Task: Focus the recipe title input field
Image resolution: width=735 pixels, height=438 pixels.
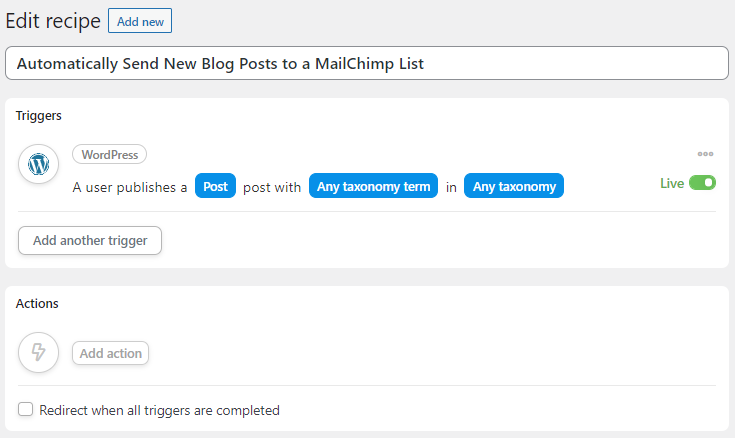Action: pyautogui.click(x=367, y=63)
